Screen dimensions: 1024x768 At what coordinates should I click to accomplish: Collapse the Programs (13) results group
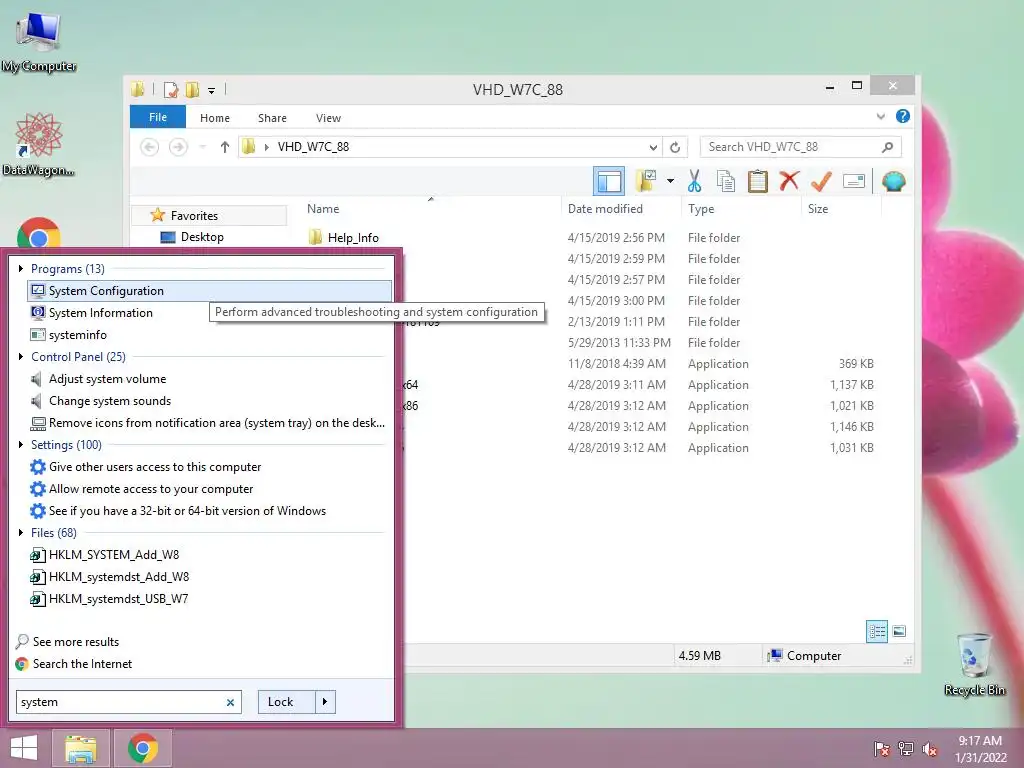[x=20, y=268]
